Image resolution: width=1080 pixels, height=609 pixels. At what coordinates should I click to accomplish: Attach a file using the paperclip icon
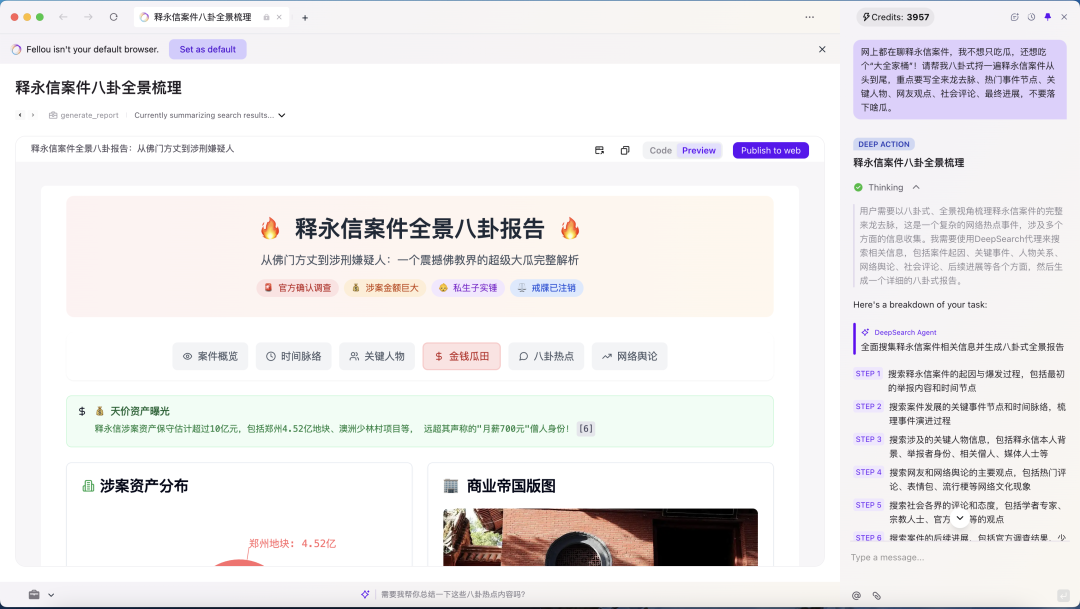[x=878, y=595]
